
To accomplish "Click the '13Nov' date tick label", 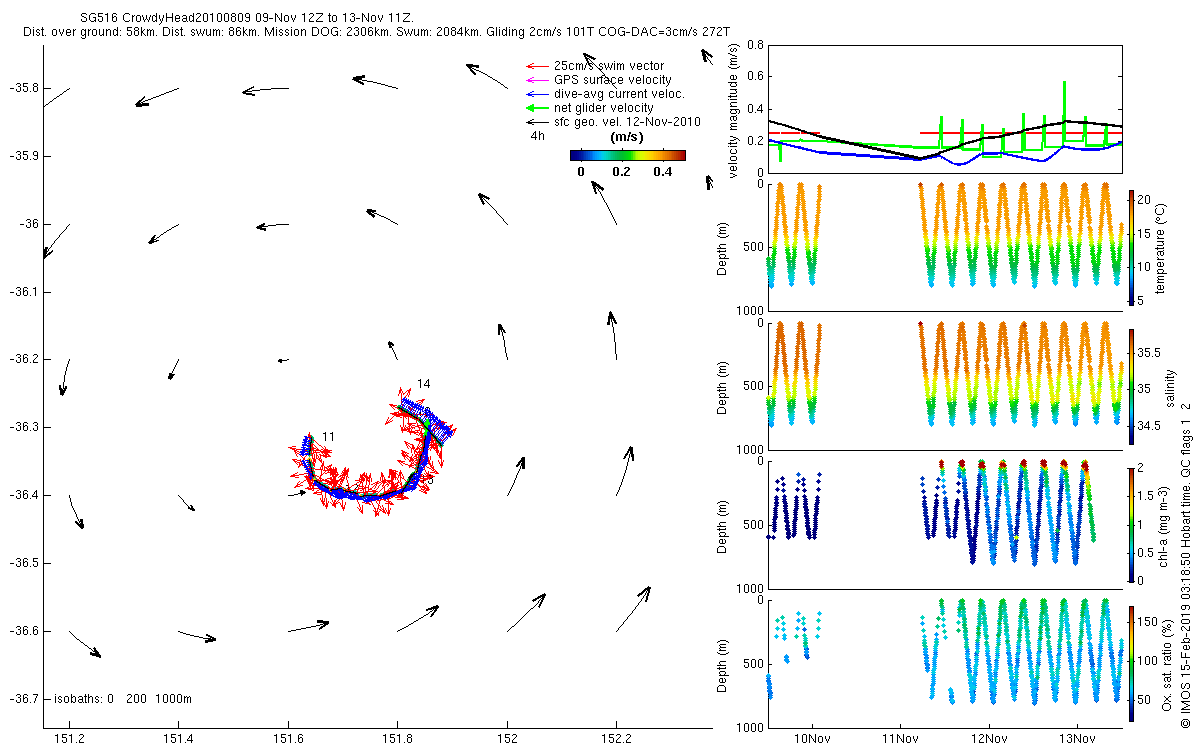I will (x=1077, y=739).
